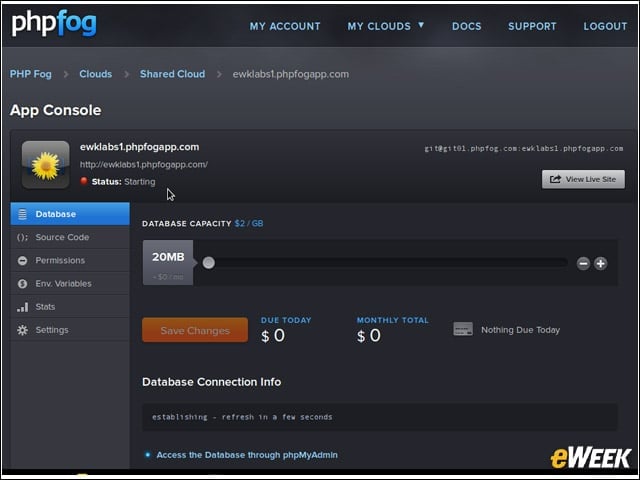Viewport: 640px width, 480px height.
Task: Click the database capacity slider handle
Action: [209, 263]
